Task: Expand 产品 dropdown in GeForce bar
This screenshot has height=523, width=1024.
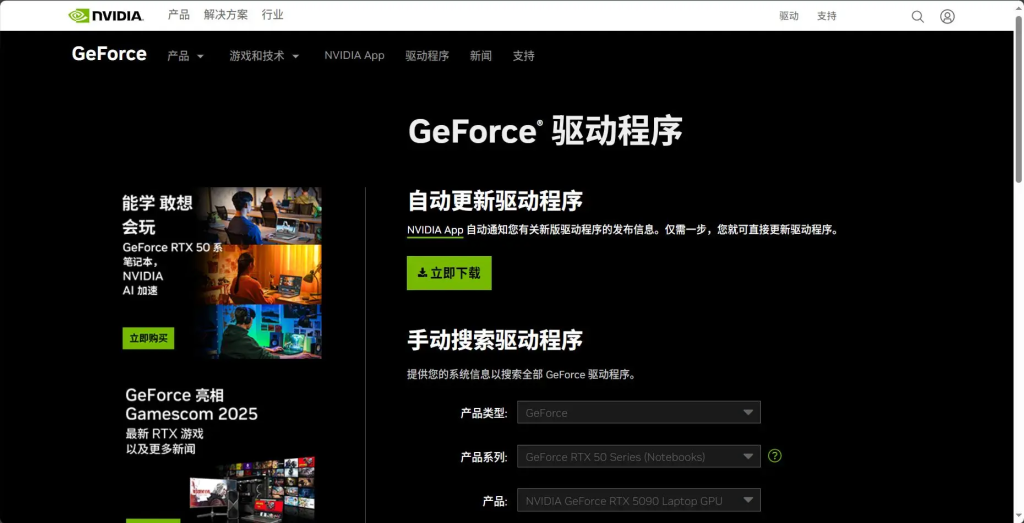Action: (x=185, y=56)
